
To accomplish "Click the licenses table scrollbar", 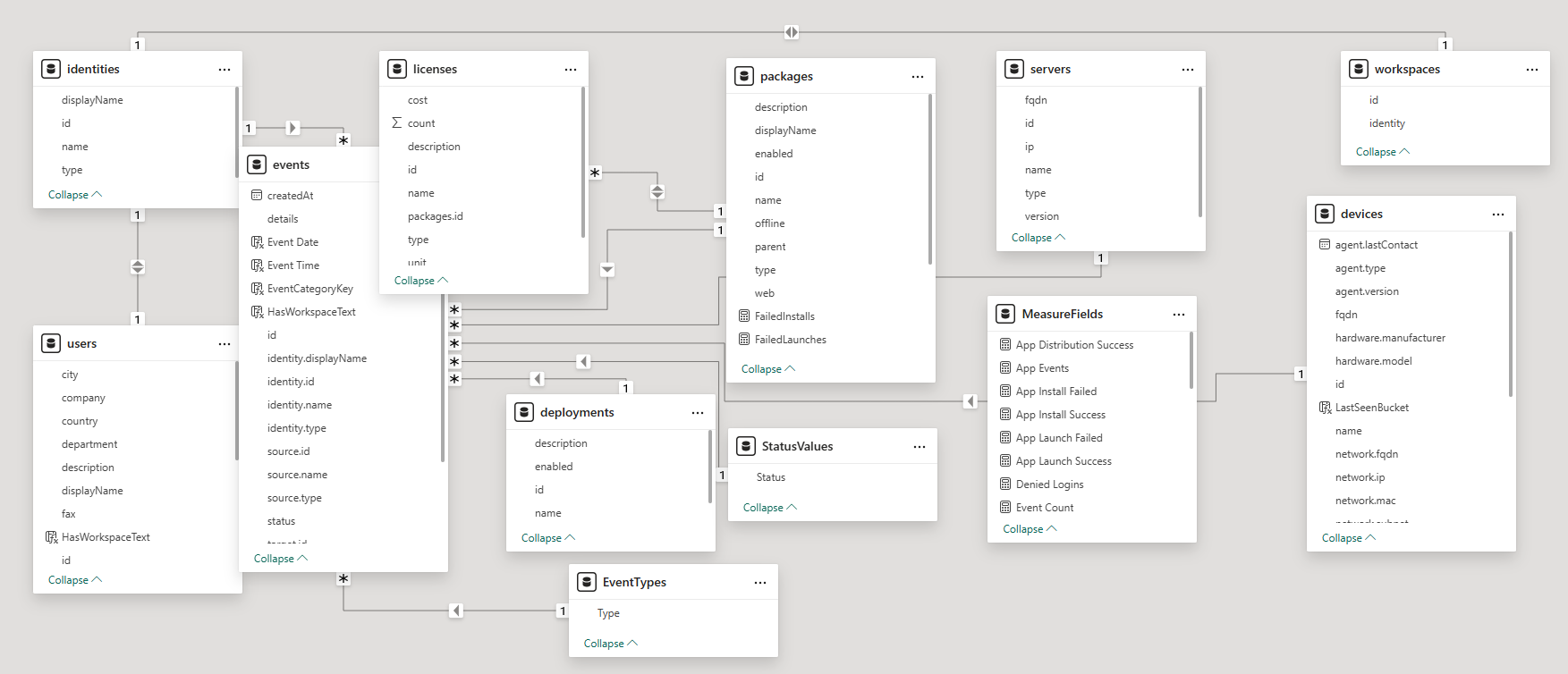I will click(x=583, y=161).
